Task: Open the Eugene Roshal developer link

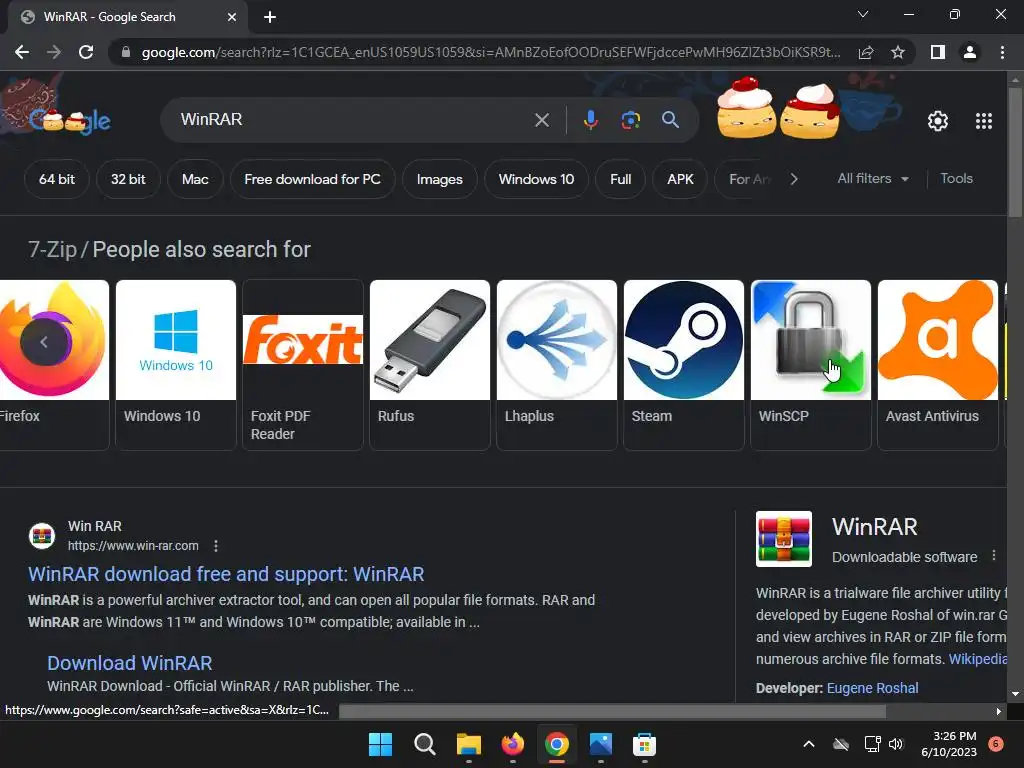Action: coord(872,688)
